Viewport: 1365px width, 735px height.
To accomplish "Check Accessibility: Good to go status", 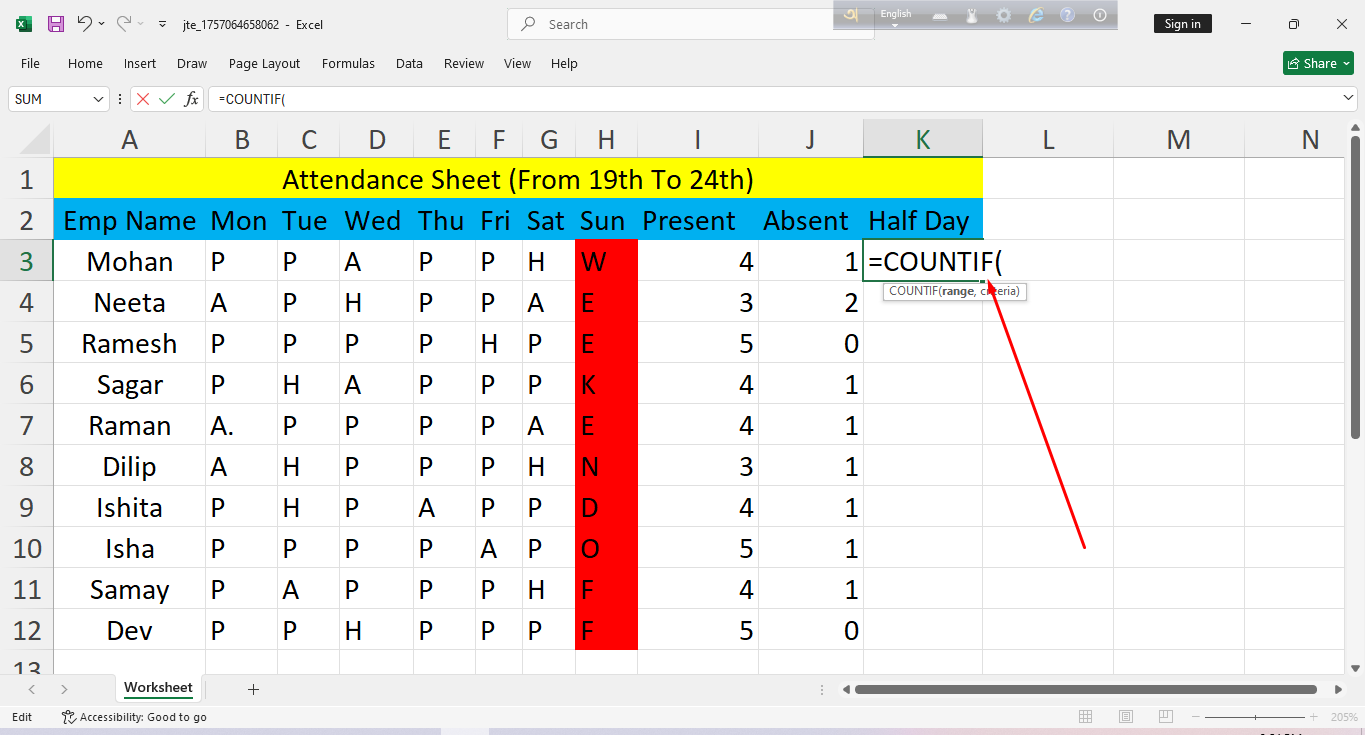I will click(x=134, y=717).
